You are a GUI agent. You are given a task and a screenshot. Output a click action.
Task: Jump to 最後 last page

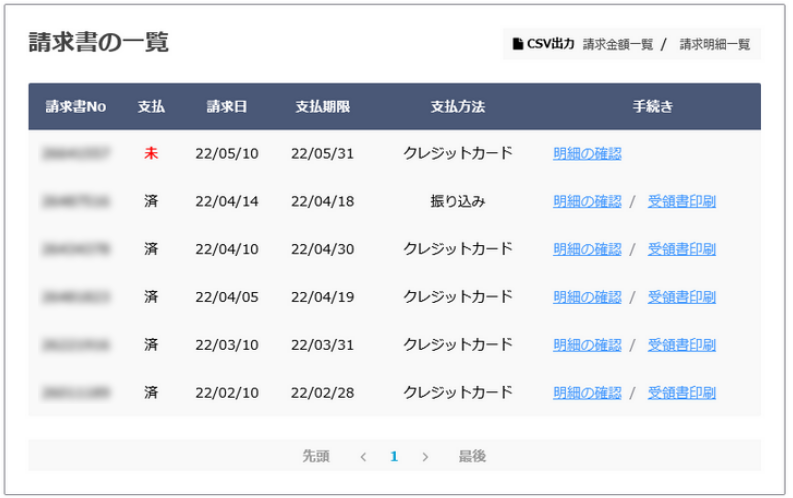[x=472, y=456]
